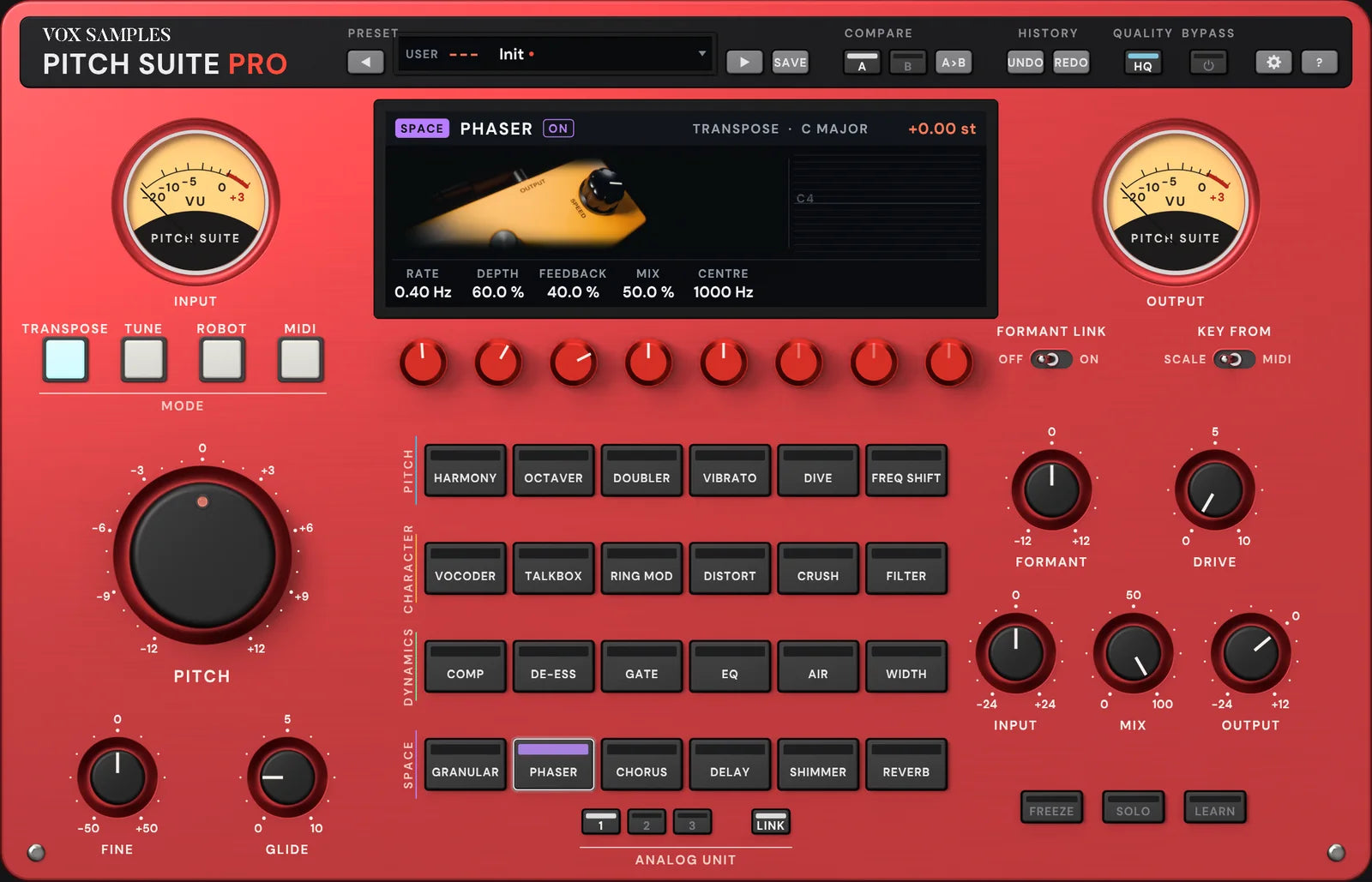Switch to analog unit 3
Viewport: 1372px width, 882px height.
692,822
